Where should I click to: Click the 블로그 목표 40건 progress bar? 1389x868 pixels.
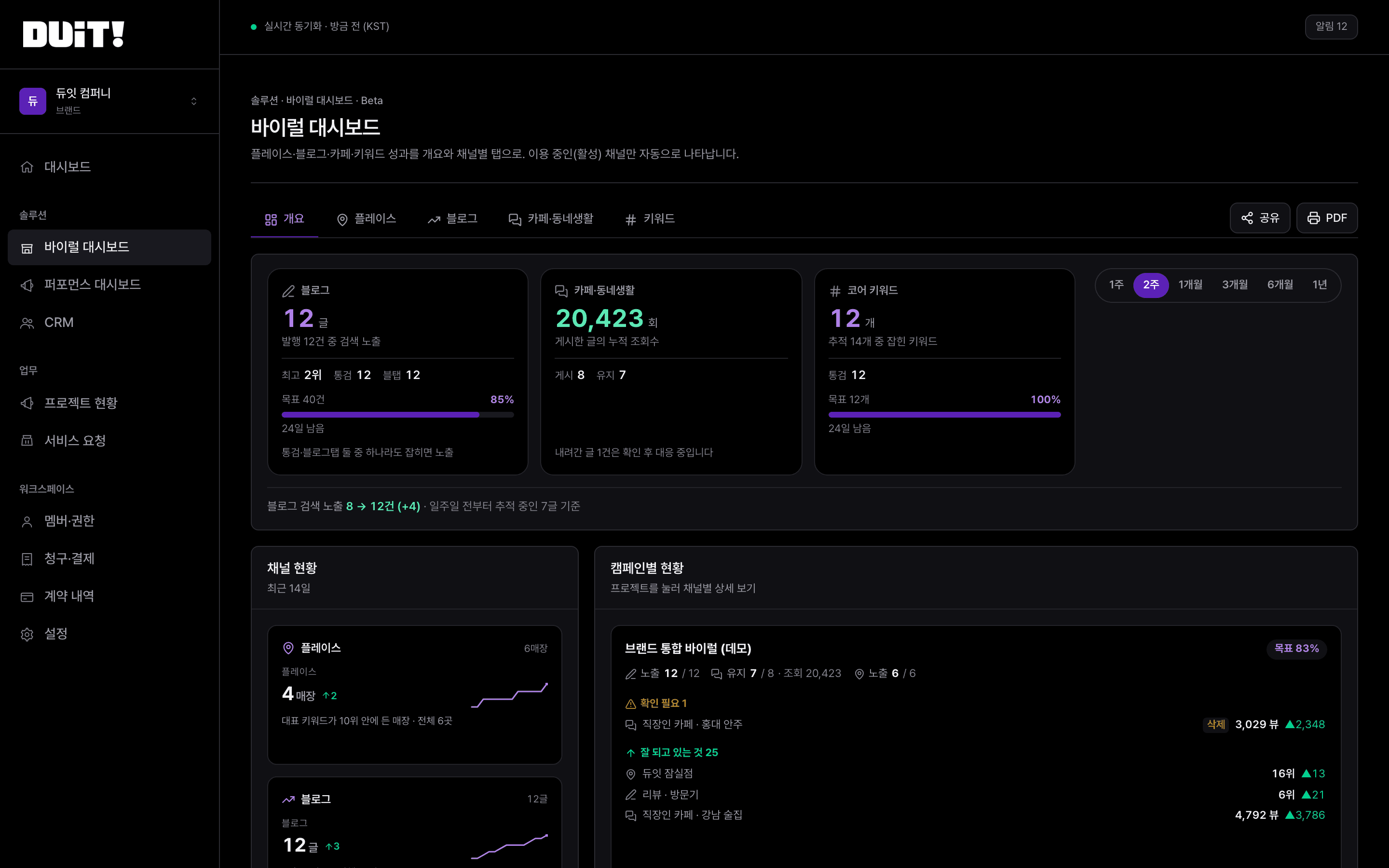(398, 415)
